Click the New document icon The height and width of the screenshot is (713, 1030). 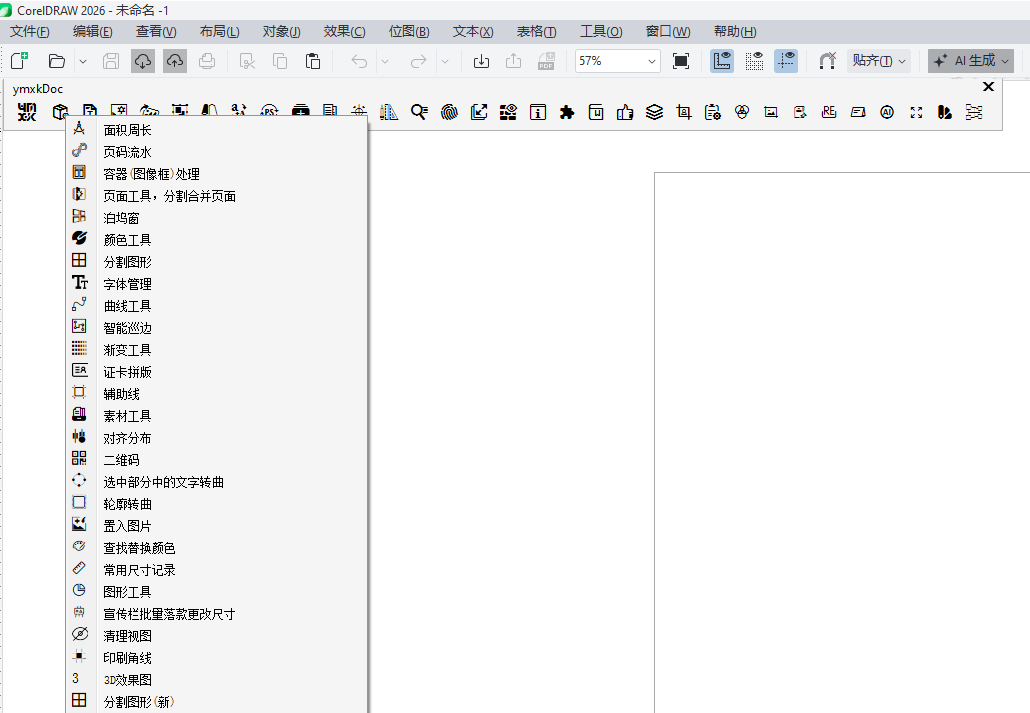tap(20, 61)
